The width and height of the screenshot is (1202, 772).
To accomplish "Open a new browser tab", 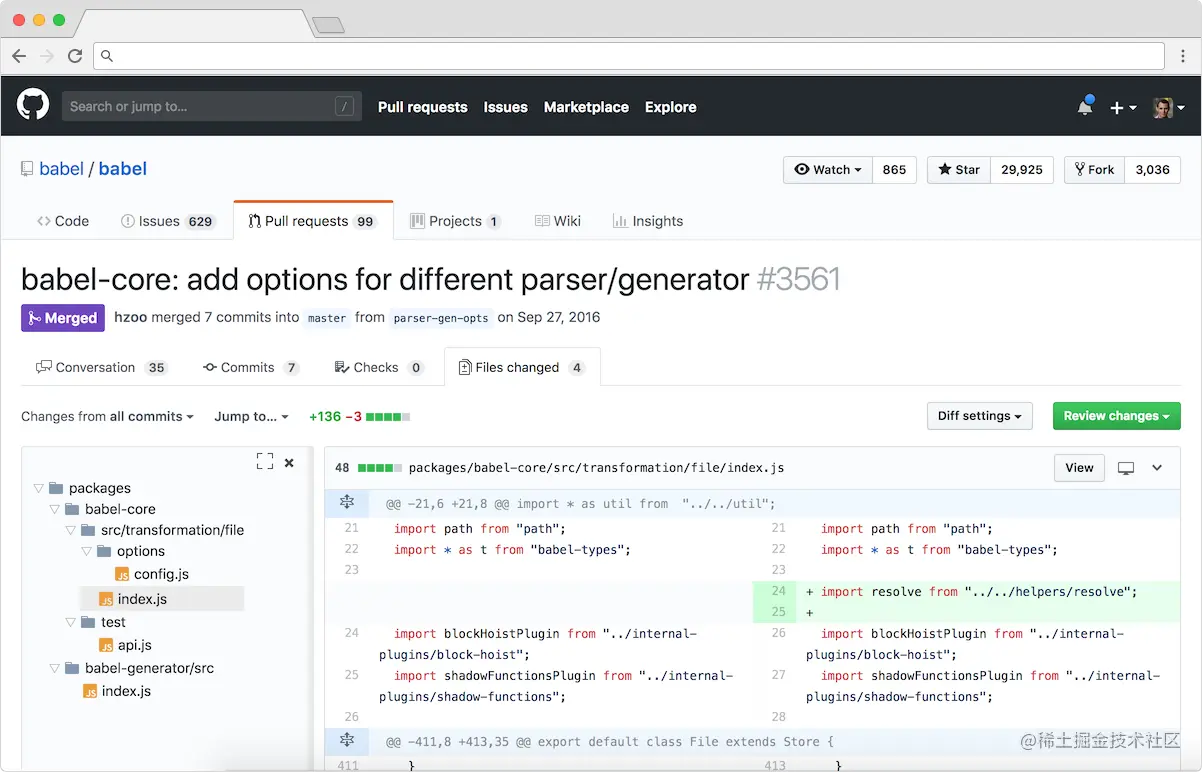I will 328,25.
